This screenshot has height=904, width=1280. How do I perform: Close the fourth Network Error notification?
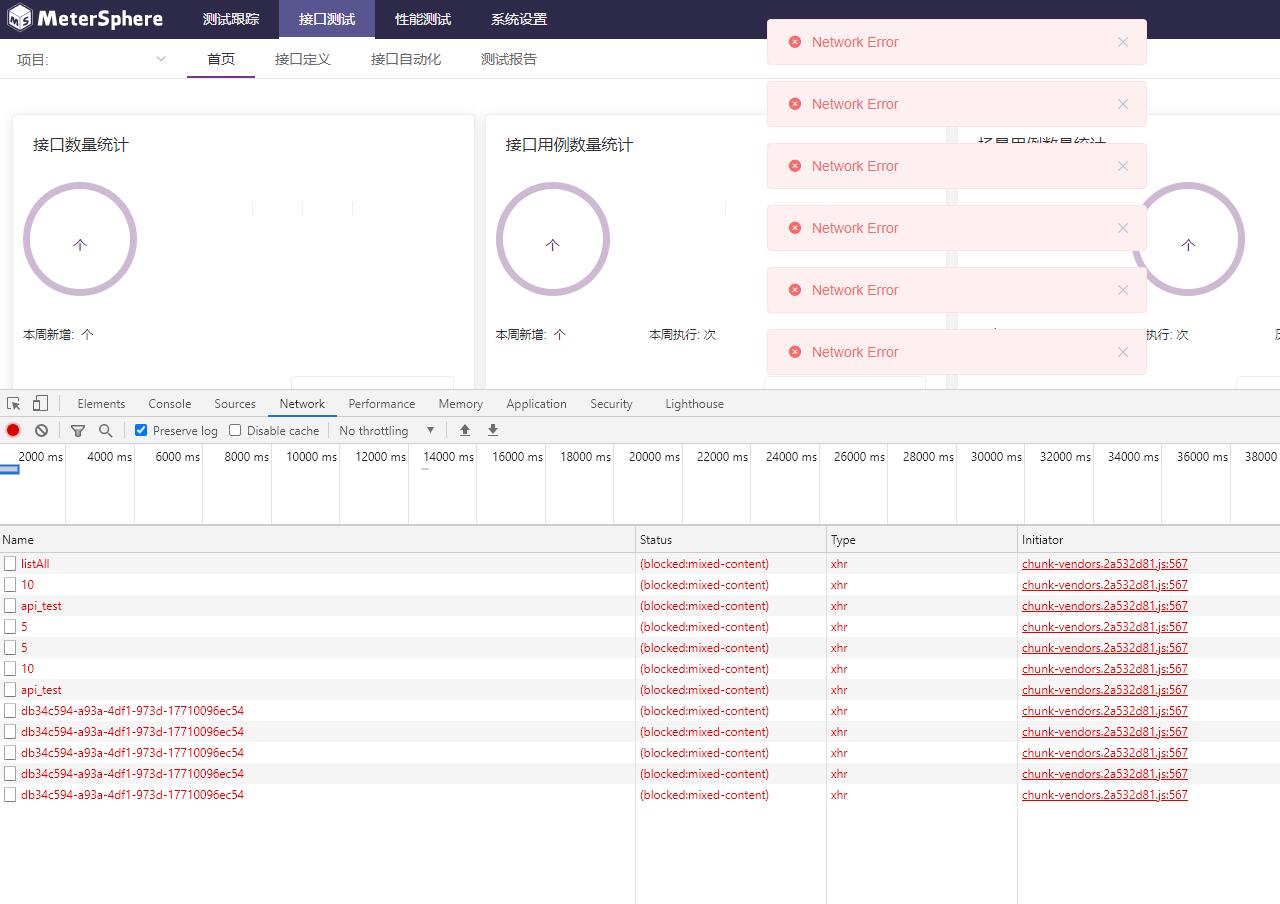[1123, 228]
